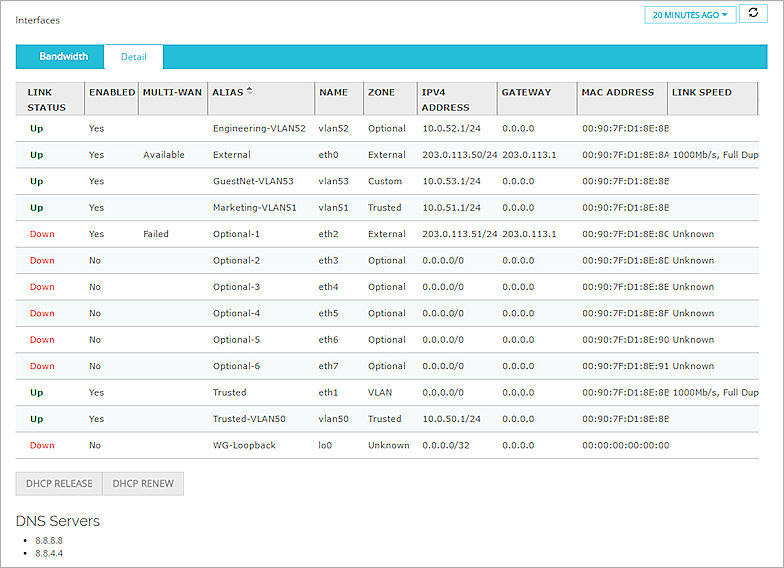Click DNS server 8.8.8.8
784x568 pixels.
coord(49,540)
